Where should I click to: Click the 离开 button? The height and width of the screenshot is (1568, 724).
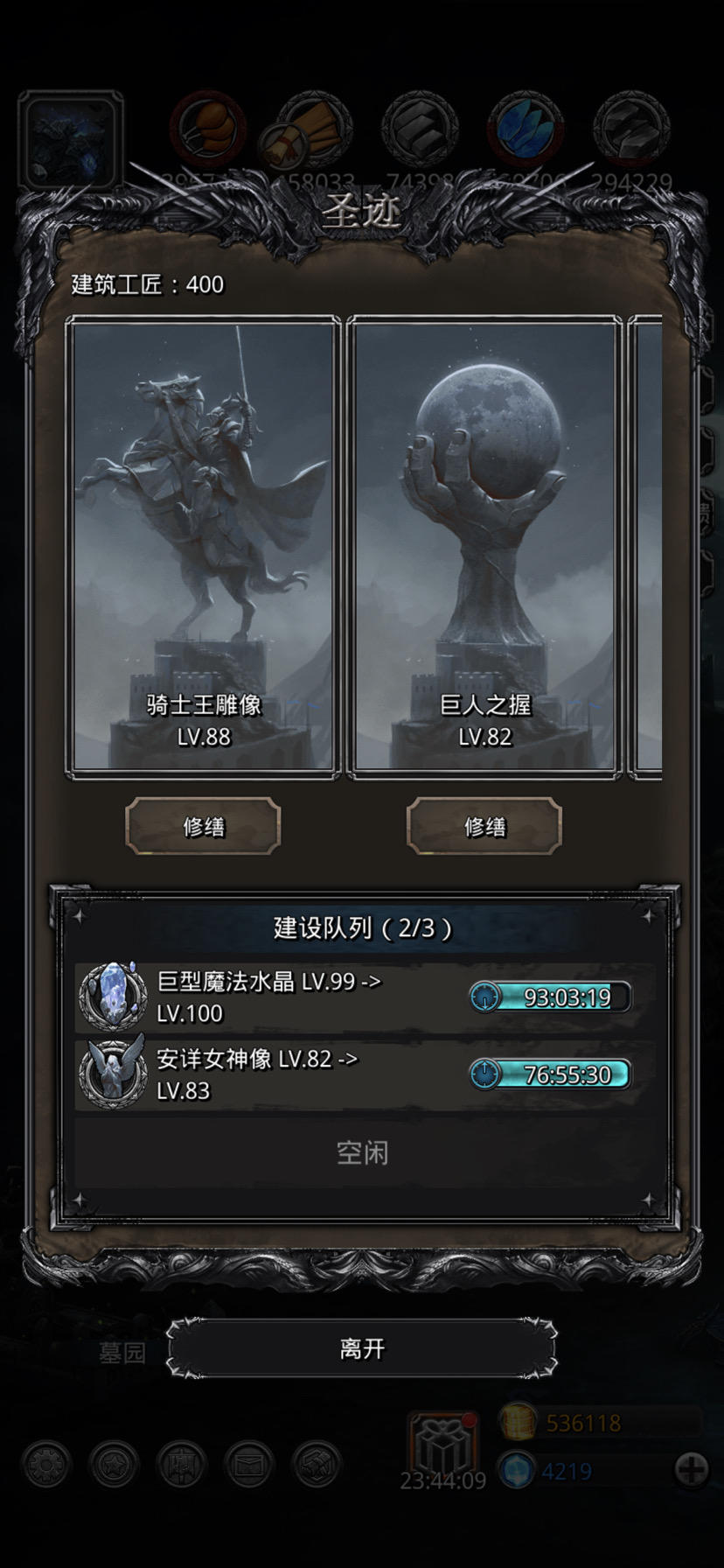(362, 1349)
